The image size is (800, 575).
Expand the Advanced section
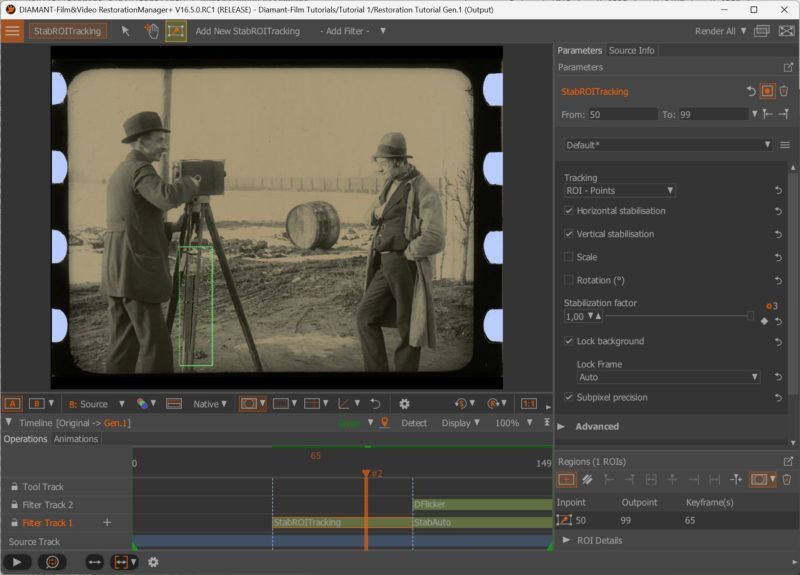point(562,426)
